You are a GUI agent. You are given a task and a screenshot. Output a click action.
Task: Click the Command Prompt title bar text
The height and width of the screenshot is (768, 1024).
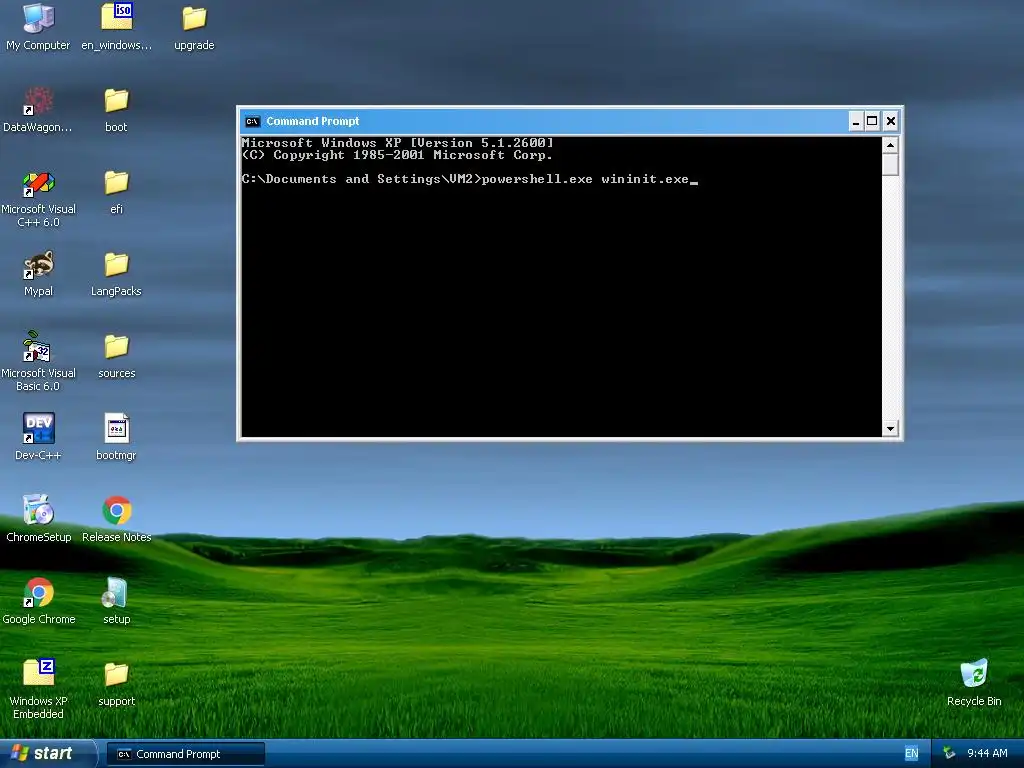(x=313, y=121)
